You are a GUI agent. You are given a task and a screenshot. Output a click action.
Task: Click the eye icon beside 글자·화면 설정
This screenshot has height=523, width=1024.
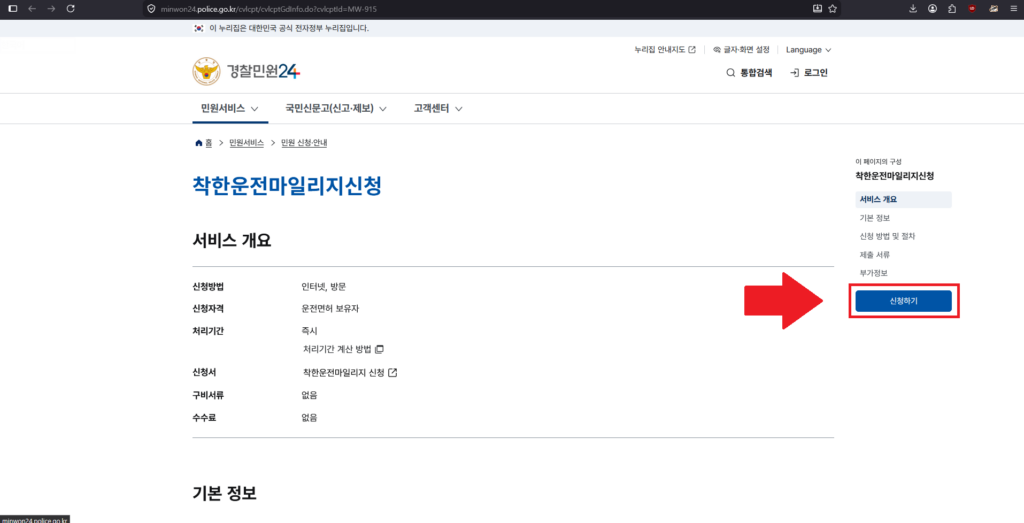(x=716, y=50)
